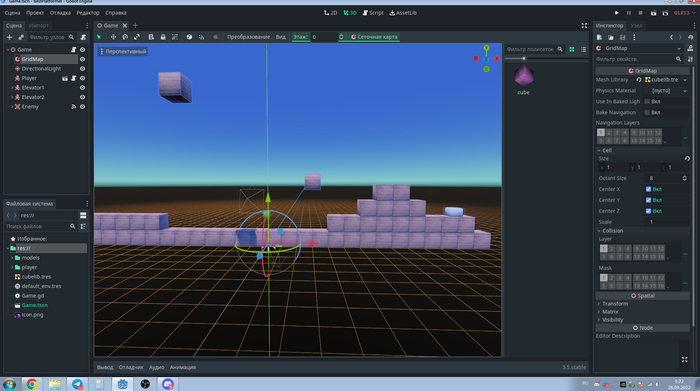
Task: Enable Bake Navigation checkbox
Action: [x=647, y=112]
